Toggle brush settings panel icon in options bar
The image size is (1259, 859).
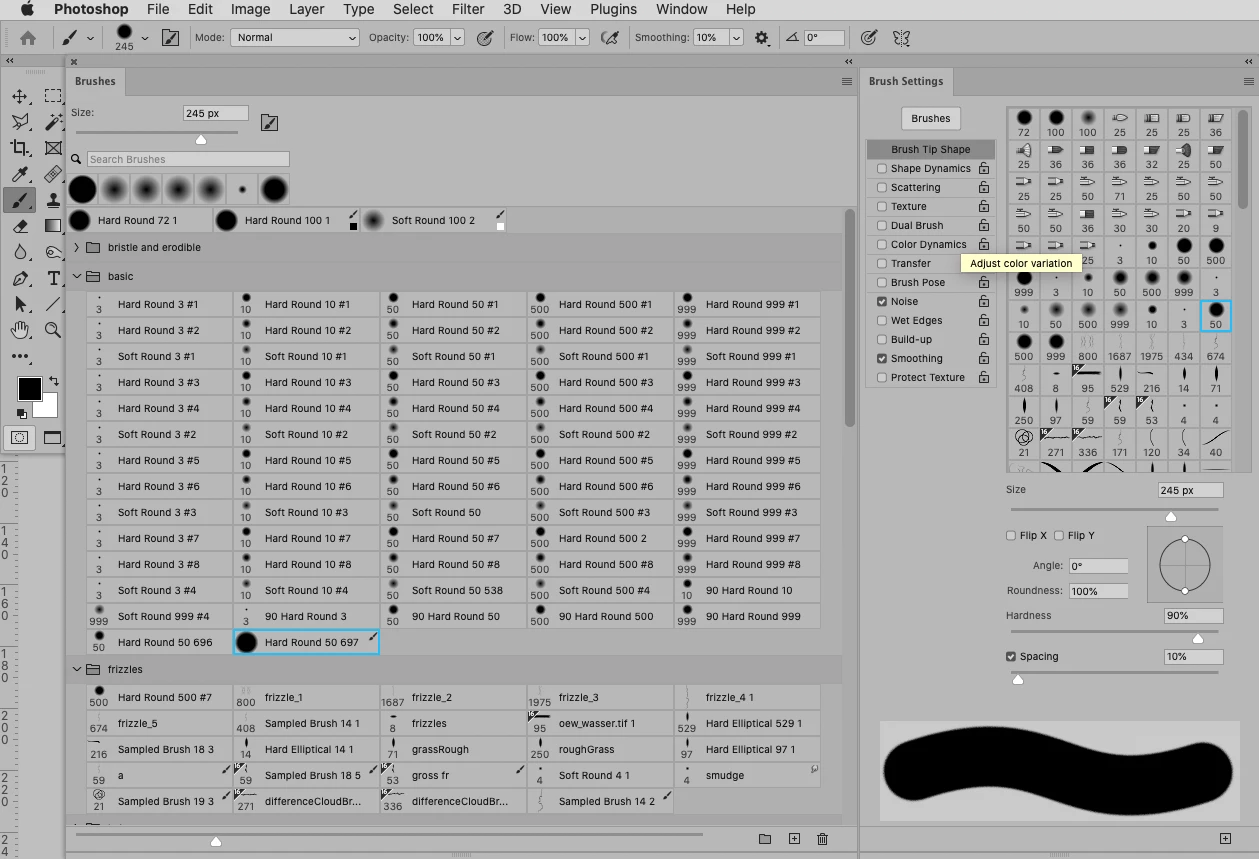[171, 37]
